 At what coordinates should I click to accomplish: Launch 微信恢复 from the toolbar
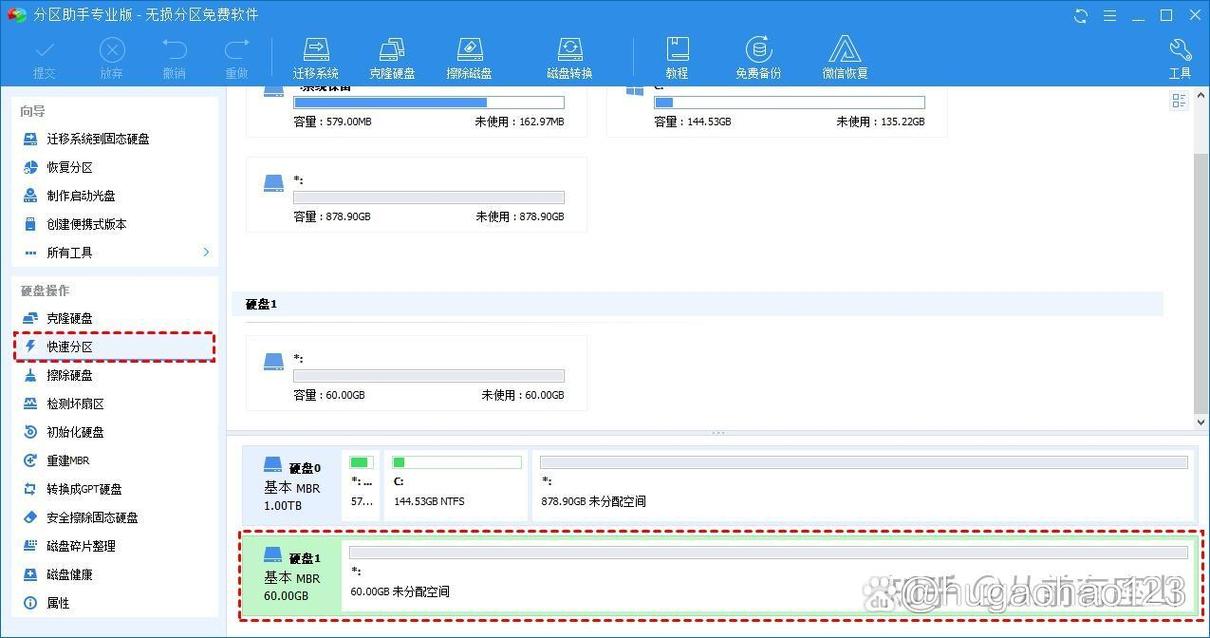(845, 57)
